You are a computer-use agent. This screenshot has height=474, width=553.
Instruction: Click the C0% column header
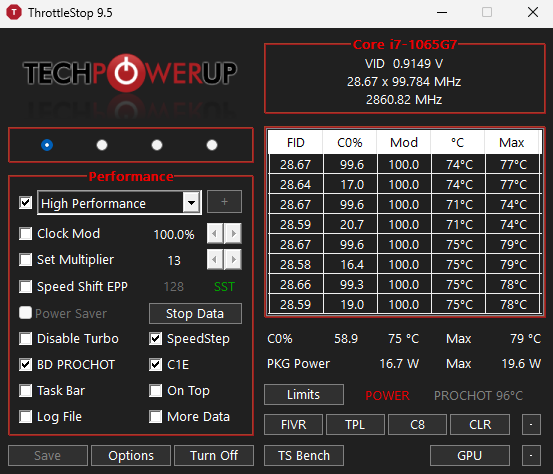350,142
